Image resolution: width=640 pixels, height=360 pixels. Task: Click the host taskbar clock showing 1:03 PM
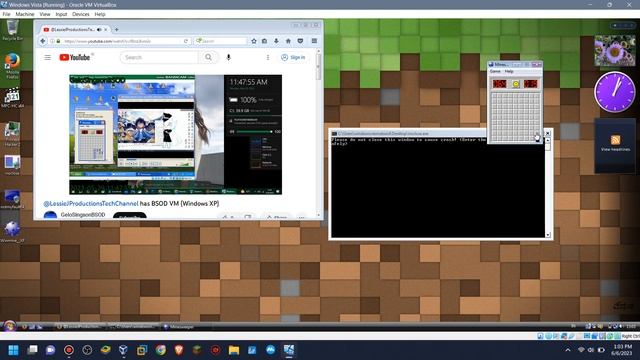(622, 350)
